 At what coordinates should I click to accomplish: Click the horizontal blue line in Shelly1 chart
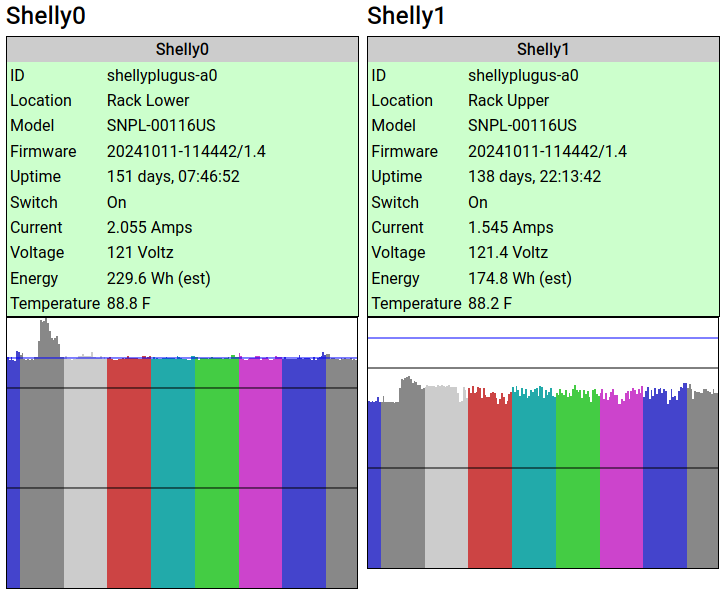542,338
